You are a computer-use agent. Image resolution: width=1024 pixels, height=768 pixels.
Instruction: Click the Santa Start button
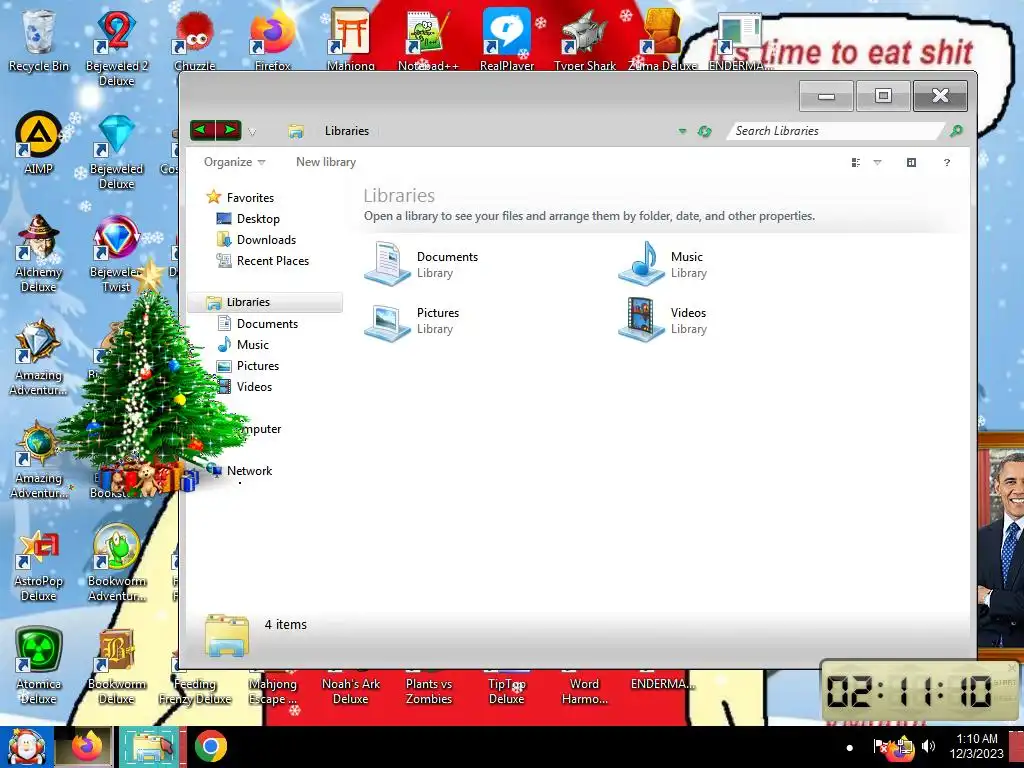point(25,746)
